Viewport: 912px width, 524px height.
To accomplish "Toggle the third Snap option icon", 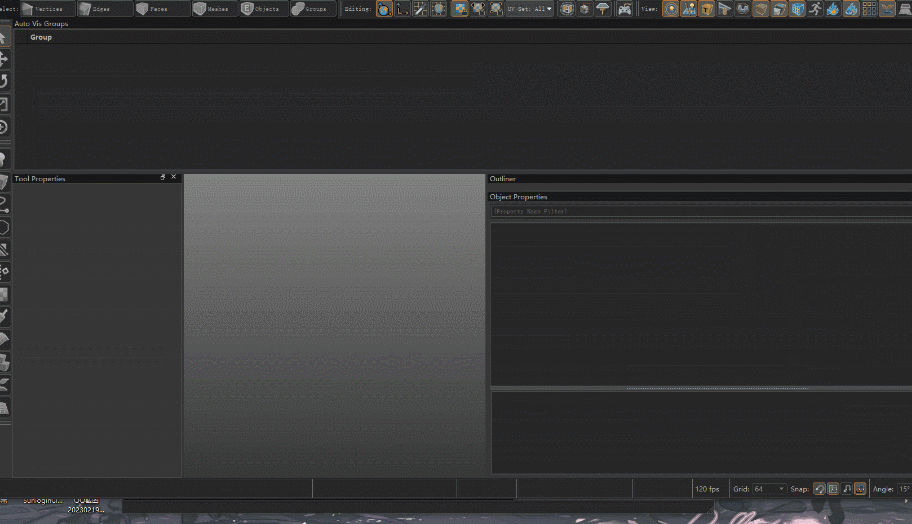I will [847, 489].
